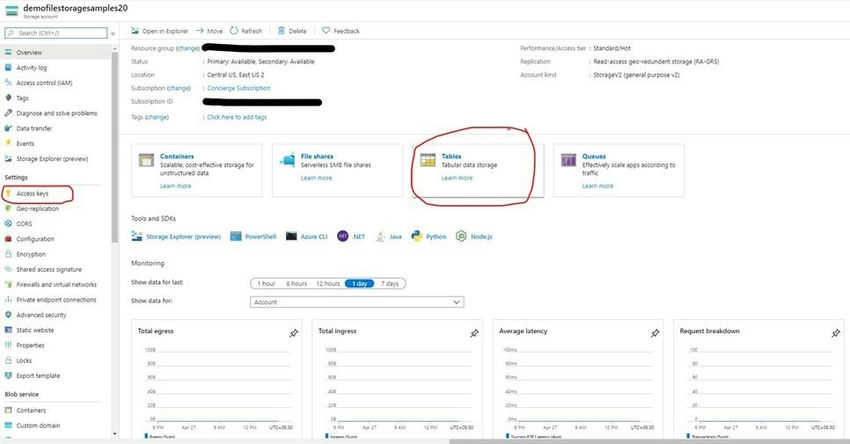The width and height of the screenshot is (850, 444).
Task: Show data for last 6 hours
Action: tap(297, 284)
